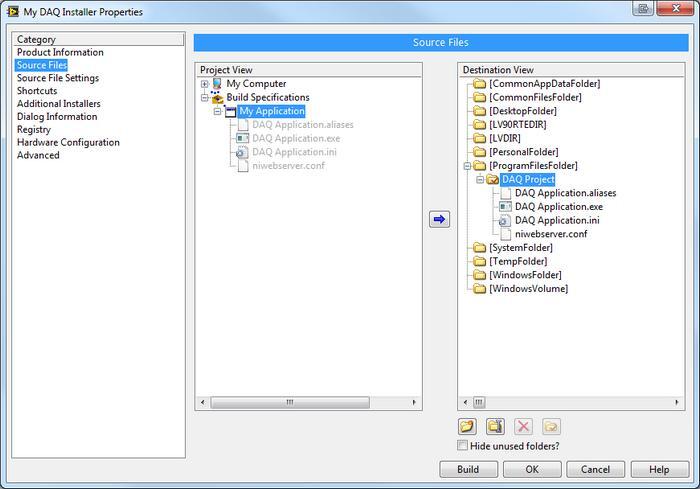Screen dimensions: 700x489
Task: Click the Project View scroll left arrow
Action: click(203, 402)
